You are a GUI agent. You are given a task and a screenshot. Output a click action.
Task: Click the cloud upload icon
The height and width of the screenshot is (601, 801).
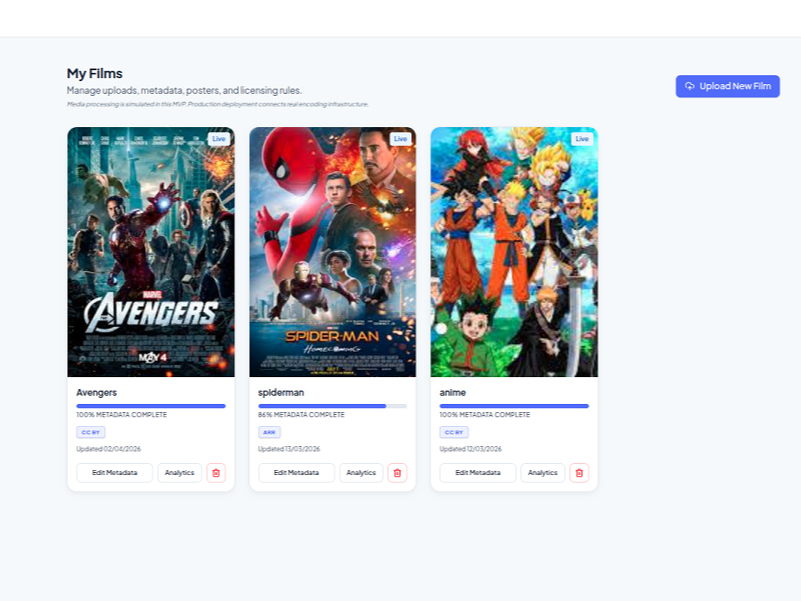coord(690,86)
